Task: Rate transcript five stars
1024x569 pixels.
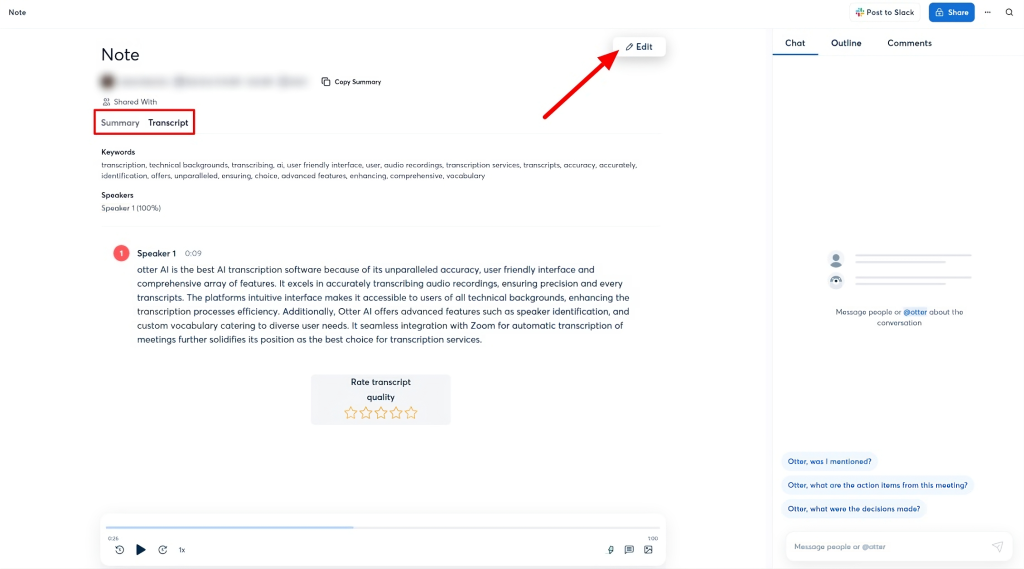Action: pos(411,413)
